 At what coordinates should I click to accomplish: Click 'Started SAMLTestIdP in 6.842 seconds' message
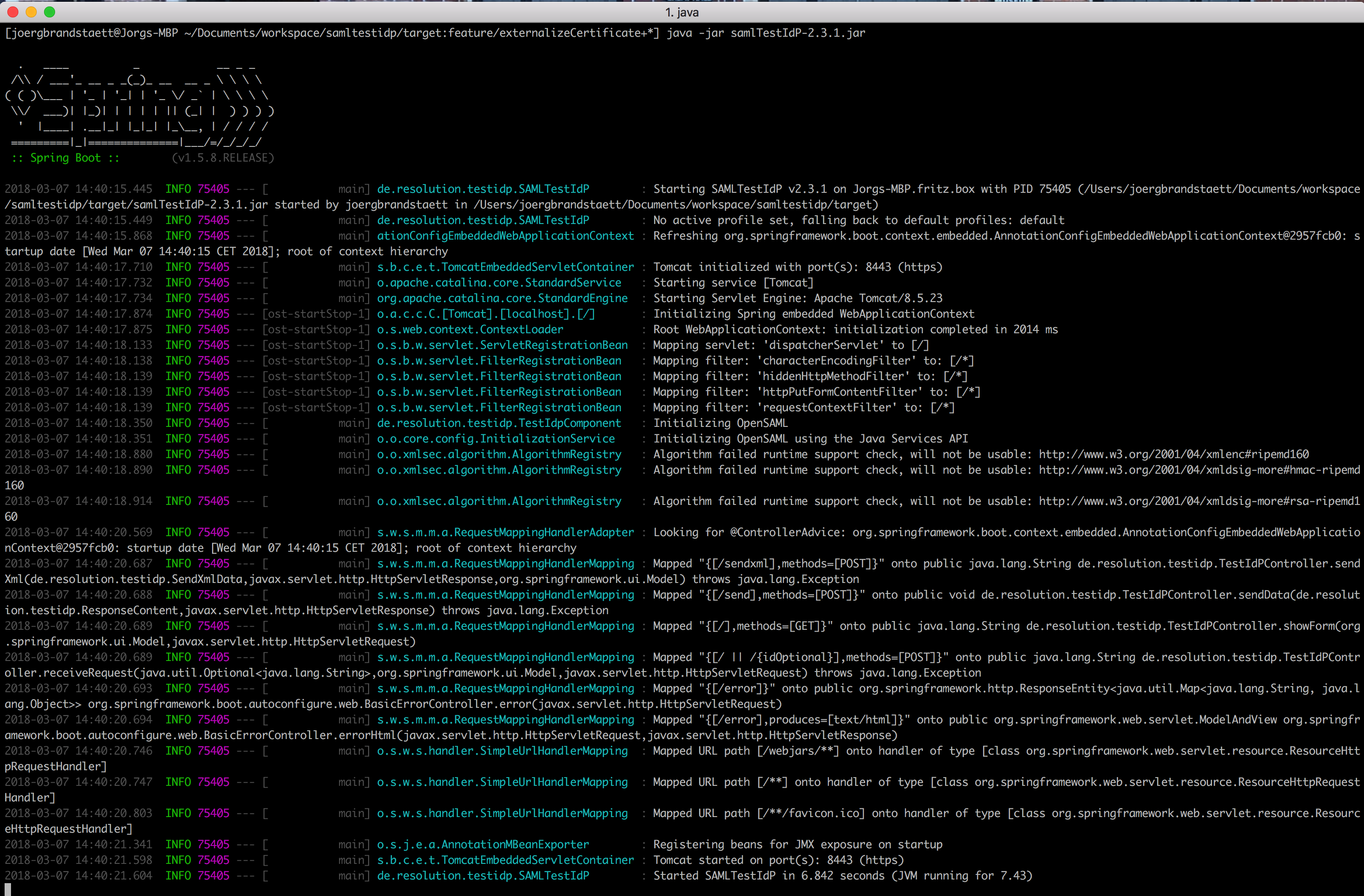pos(769,876)
